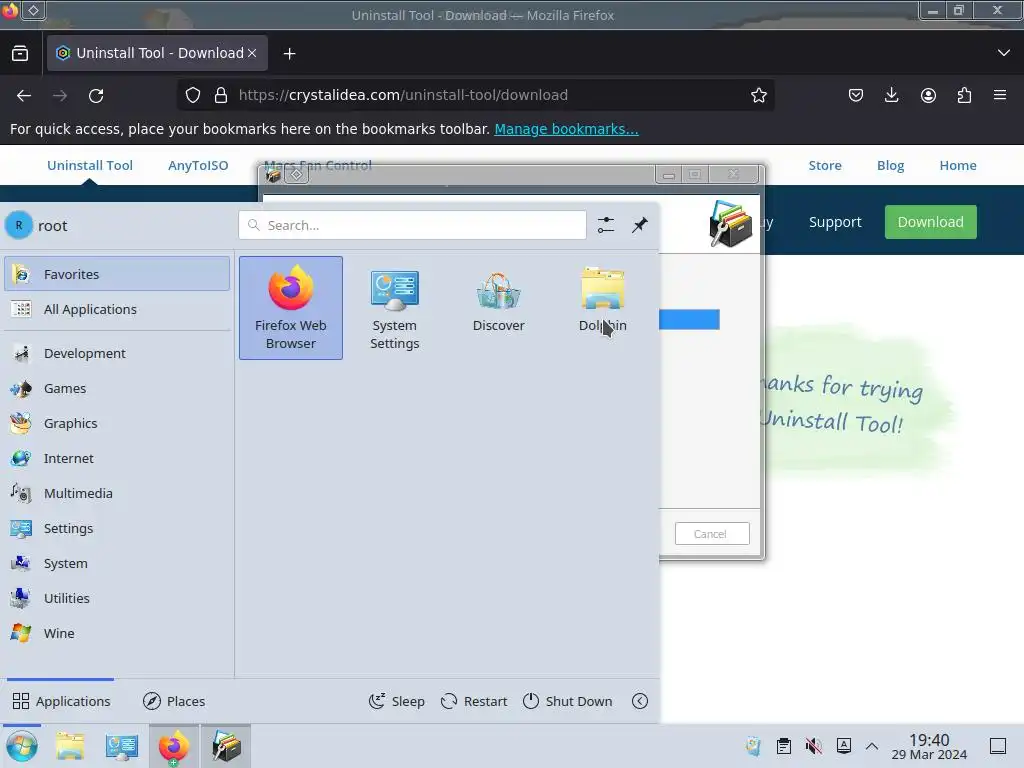Open Graphics category

point(117,423)
